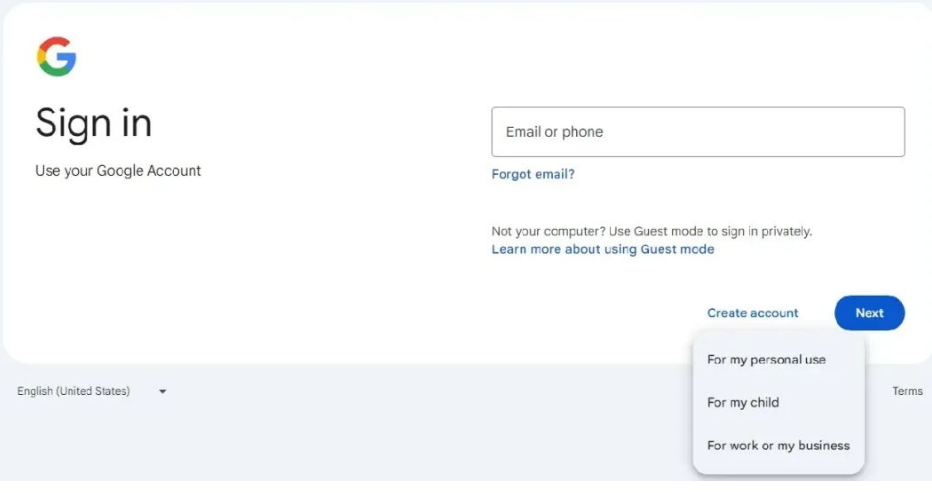
Task: Focus the Email or phone field
Action: (x=697, y=132)
